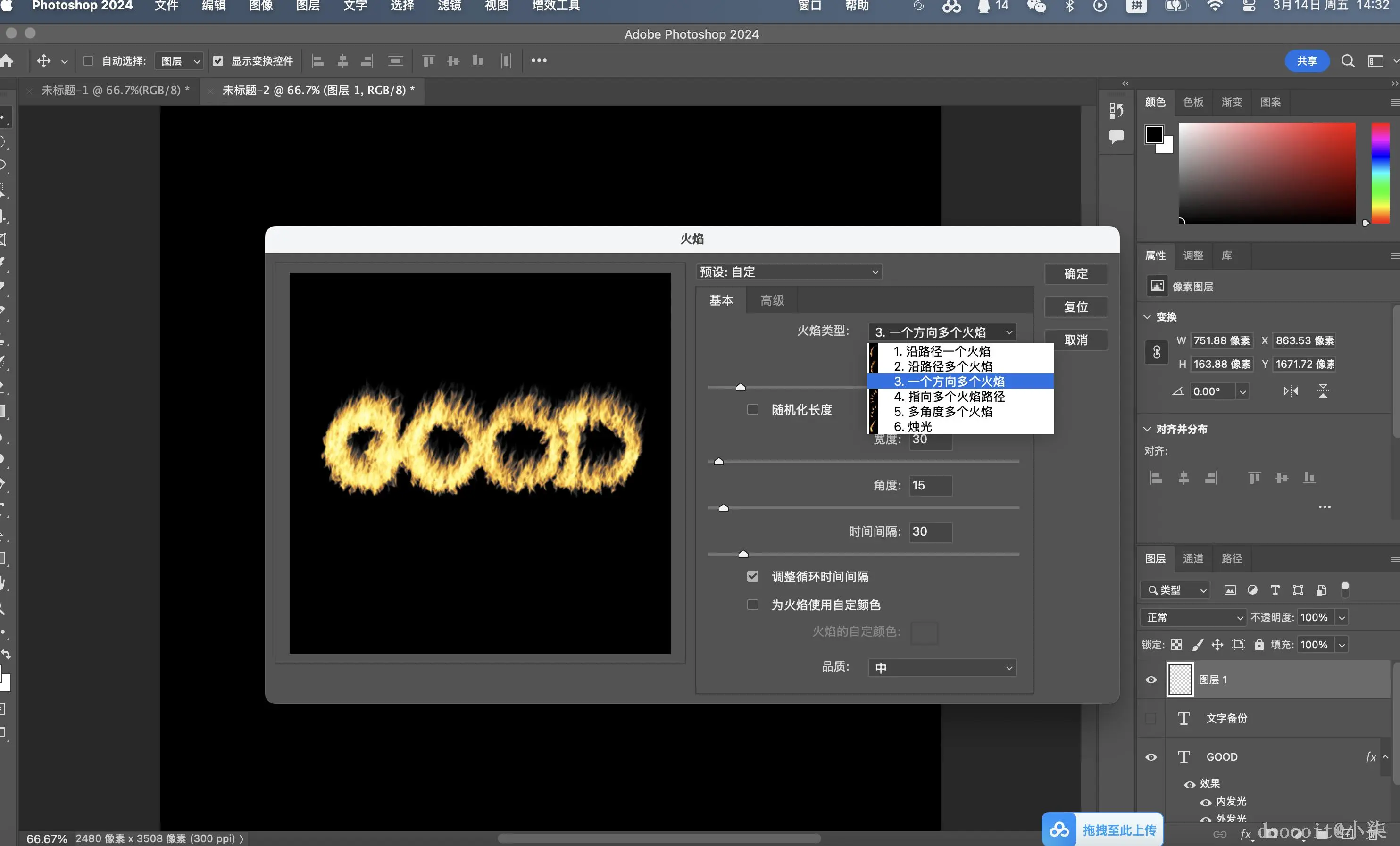Click the flip horizontal icon in Properties
Image resolution: width=1400 pixels, height=846 pixels.
click(1291, 391)
